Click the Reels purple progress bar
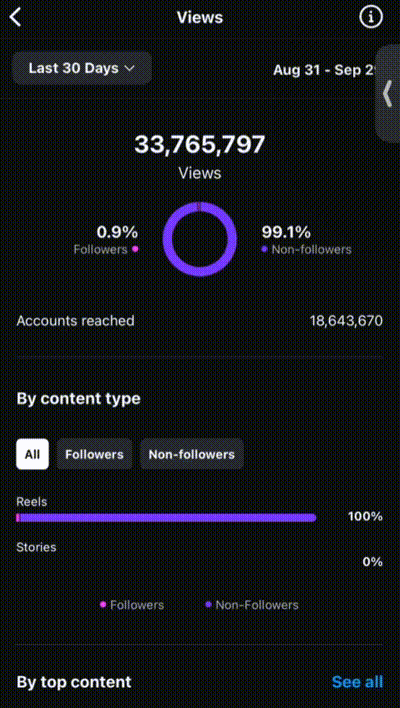This screenshot has height=708, width=400. point(166,518)
